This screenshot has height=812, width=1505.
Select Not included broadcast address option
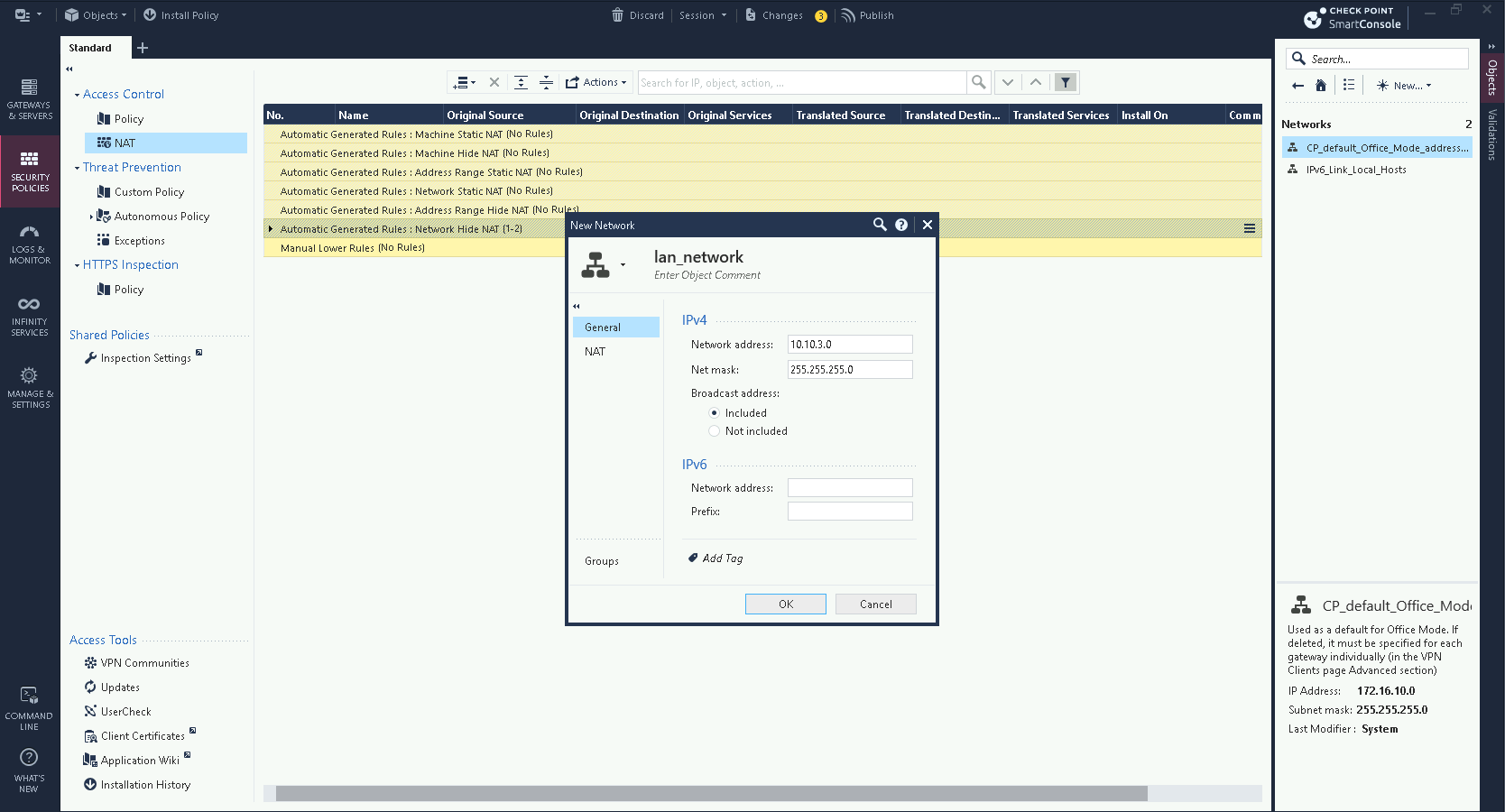point(715,431)
